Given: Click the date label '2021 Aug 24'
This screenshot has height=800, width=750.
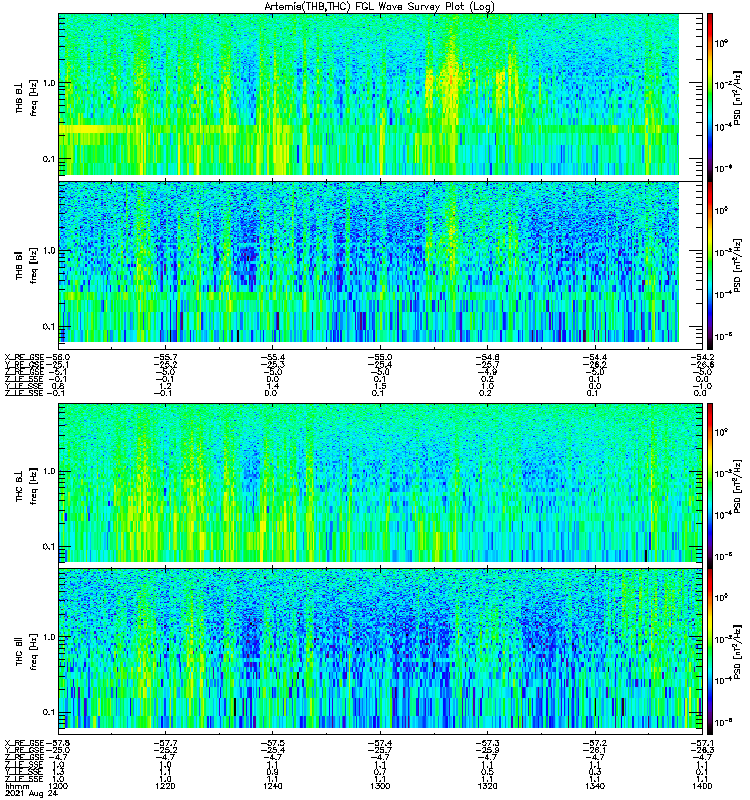Looking at the screenshot, I should pyautogui.click(x=31, y=794).
